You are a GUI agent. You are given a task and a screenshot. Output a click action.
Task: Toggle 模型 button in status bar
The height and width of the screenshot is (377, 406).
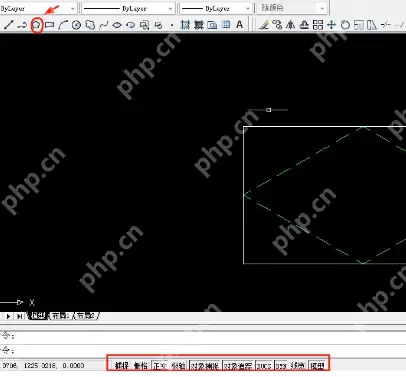pyautogui.click(x=317, y=366)
